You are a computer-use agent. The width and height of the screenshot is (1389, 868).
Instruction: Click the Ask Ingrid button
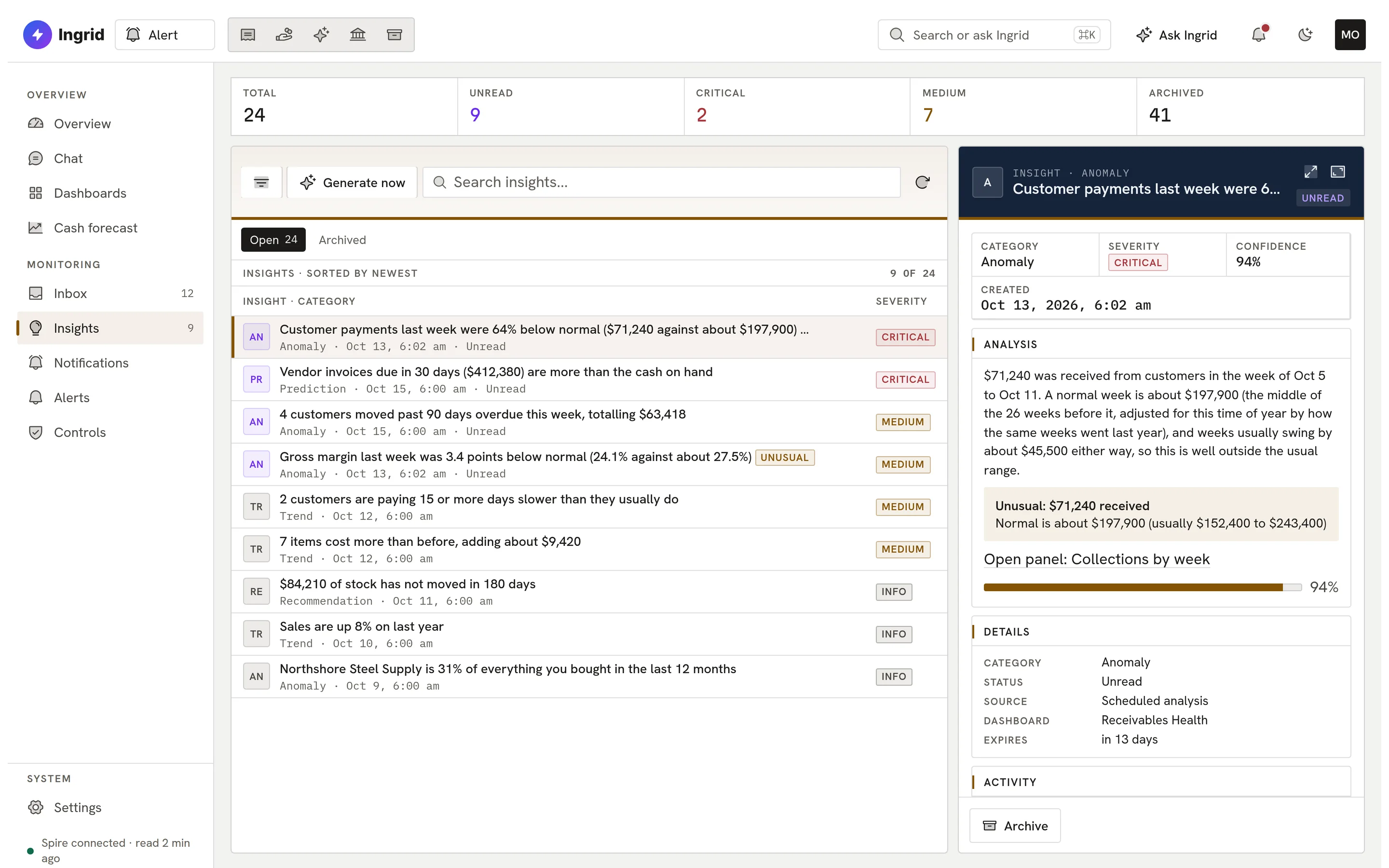pyautogui.click(x=1176, y=35)
